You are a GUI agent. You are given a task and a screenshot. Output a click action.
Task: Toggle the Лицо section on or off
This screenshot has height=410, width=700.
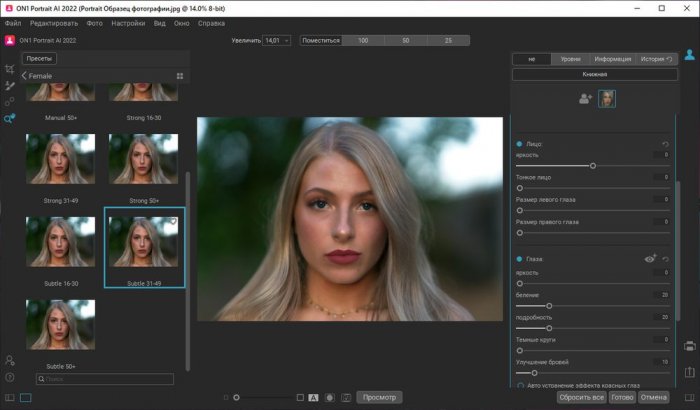[x=520, y=145]
